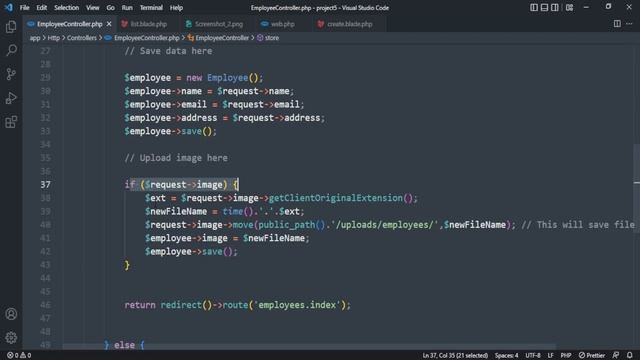Switch to the Screenshot_2.png tab
Image resolution: width=640 pixels, height=360 pixels.
click(218, 24)
